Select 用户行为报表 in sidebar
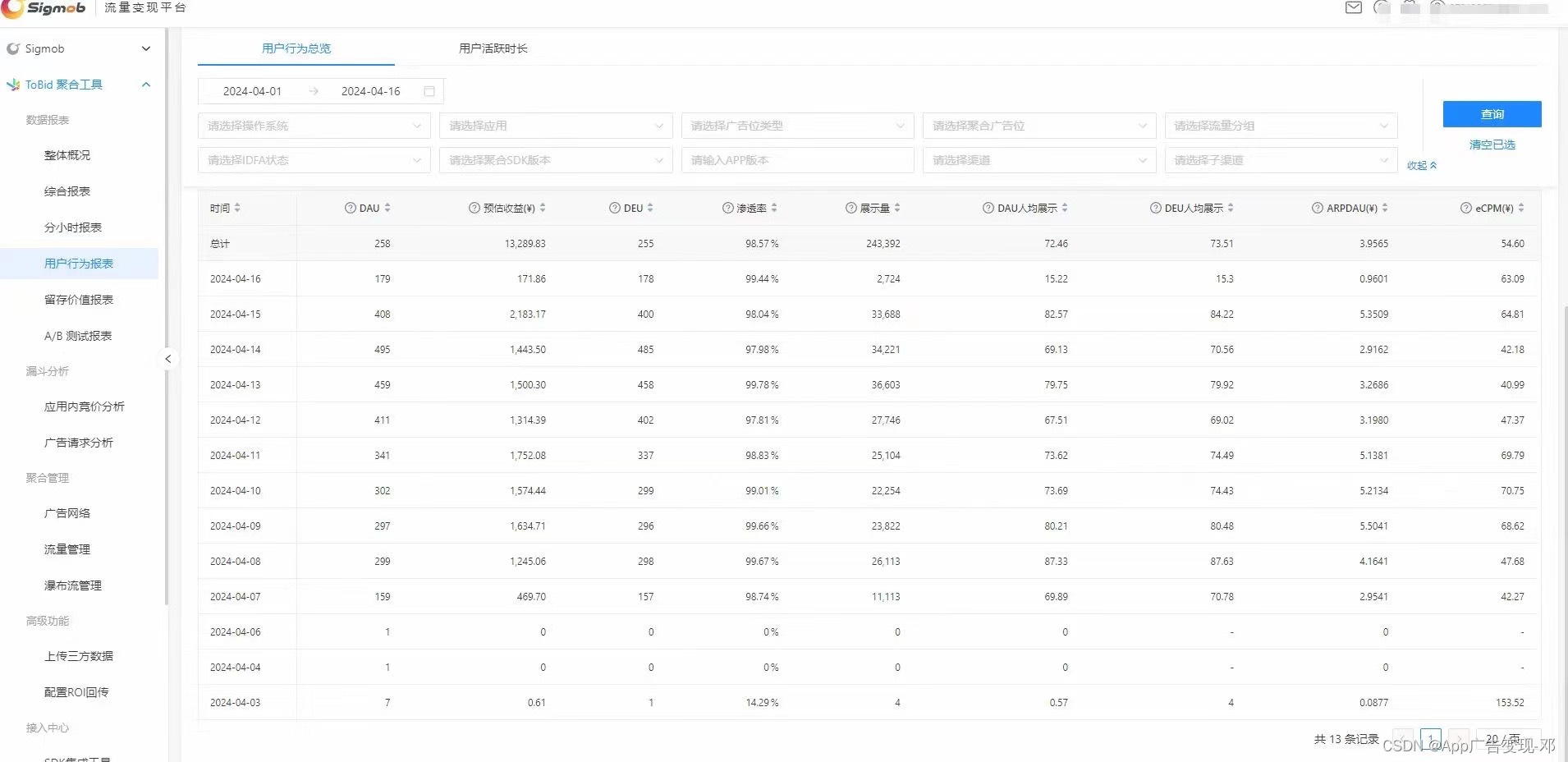The image size is (1568, 762). [79, 264]
